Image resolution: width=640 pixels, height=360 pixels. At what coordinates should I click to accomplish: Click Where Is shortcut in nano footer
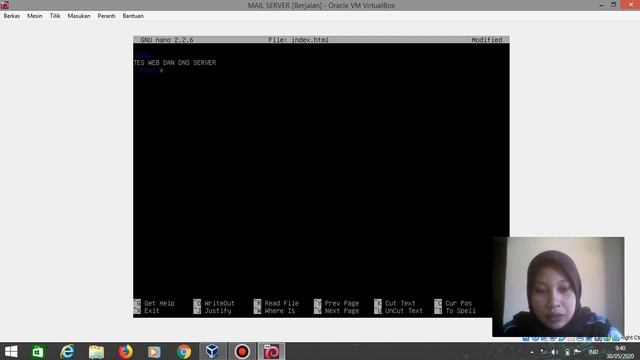coord(274,311)
